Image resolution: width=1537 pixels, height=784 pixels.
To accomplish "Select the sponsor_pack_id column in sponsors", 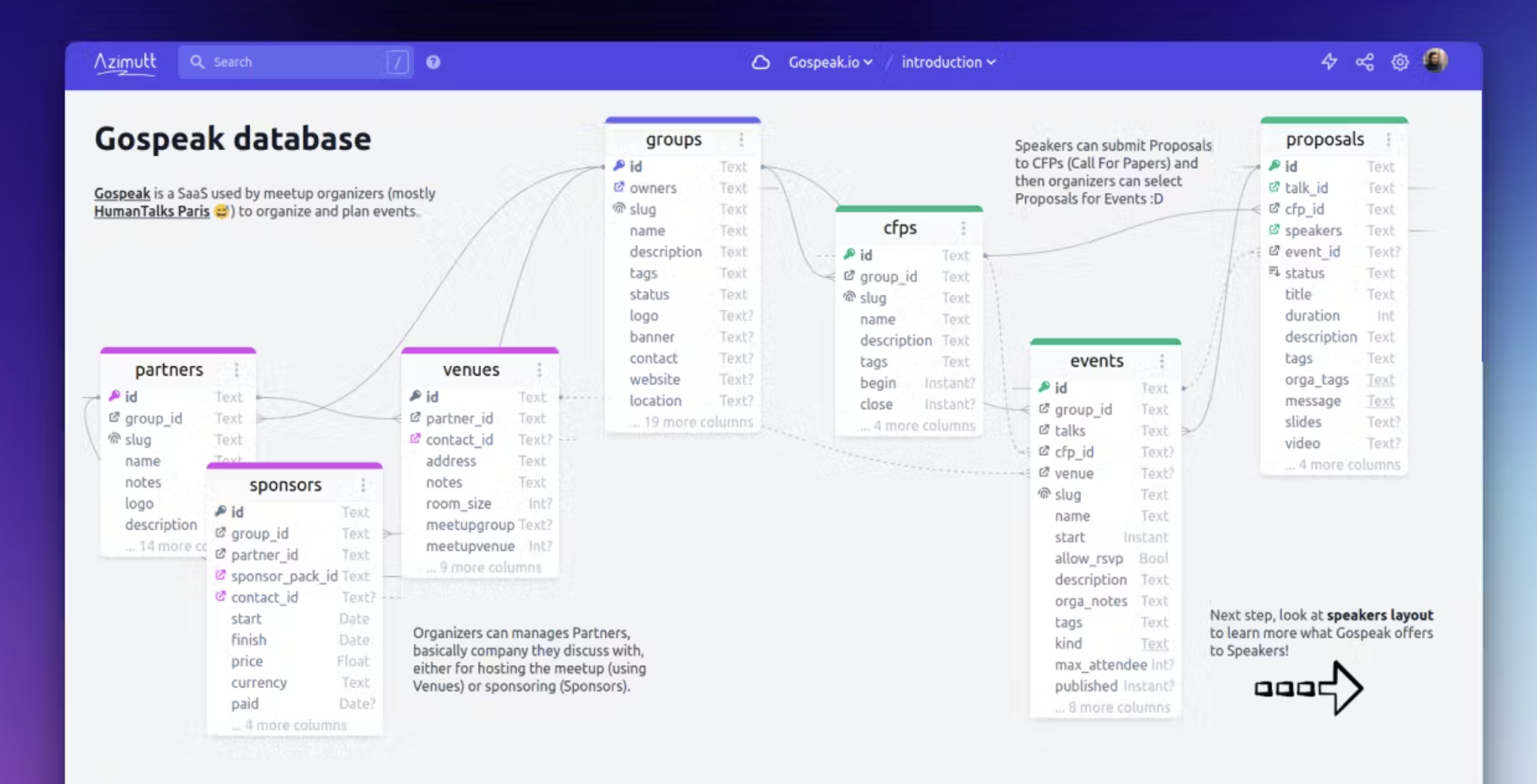I will pos(295,576).
